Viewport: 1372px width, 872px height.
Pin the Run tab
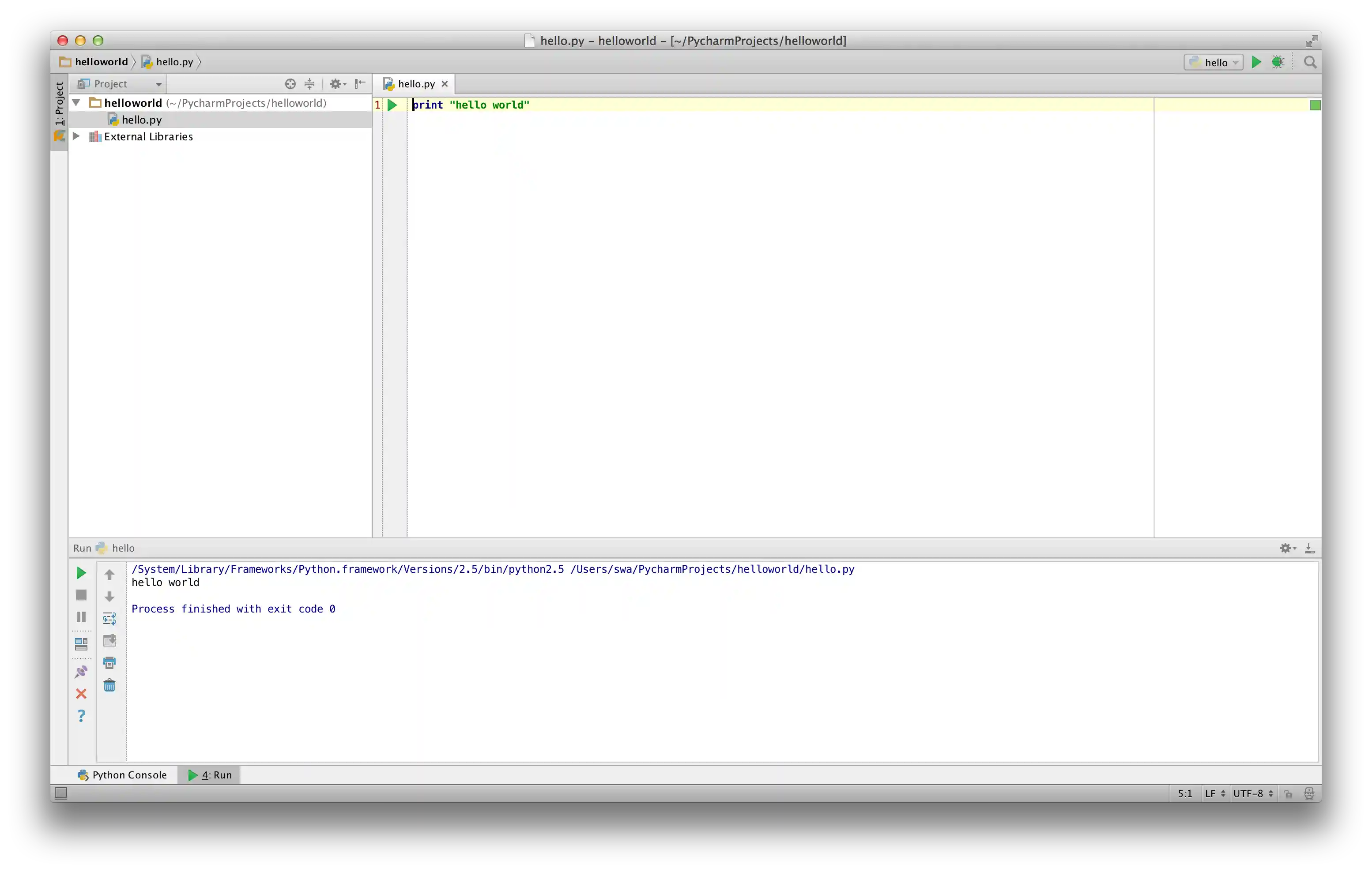click(x=81, y=672)
